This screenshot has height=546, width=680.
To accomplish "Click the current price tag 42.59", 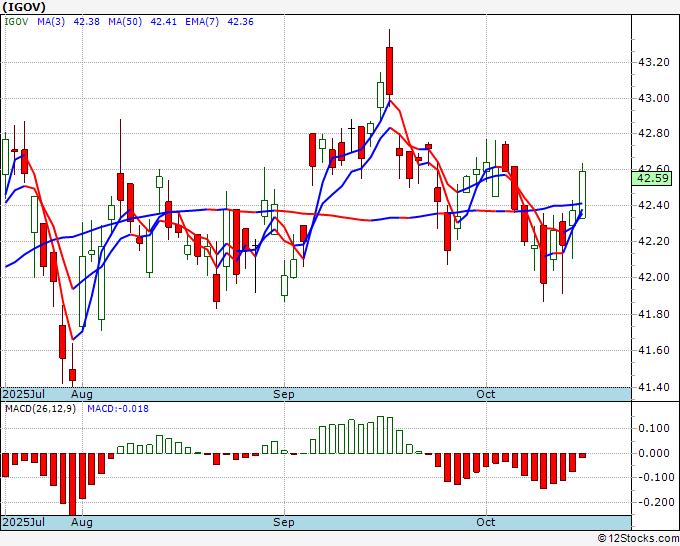I will [652, 178].
